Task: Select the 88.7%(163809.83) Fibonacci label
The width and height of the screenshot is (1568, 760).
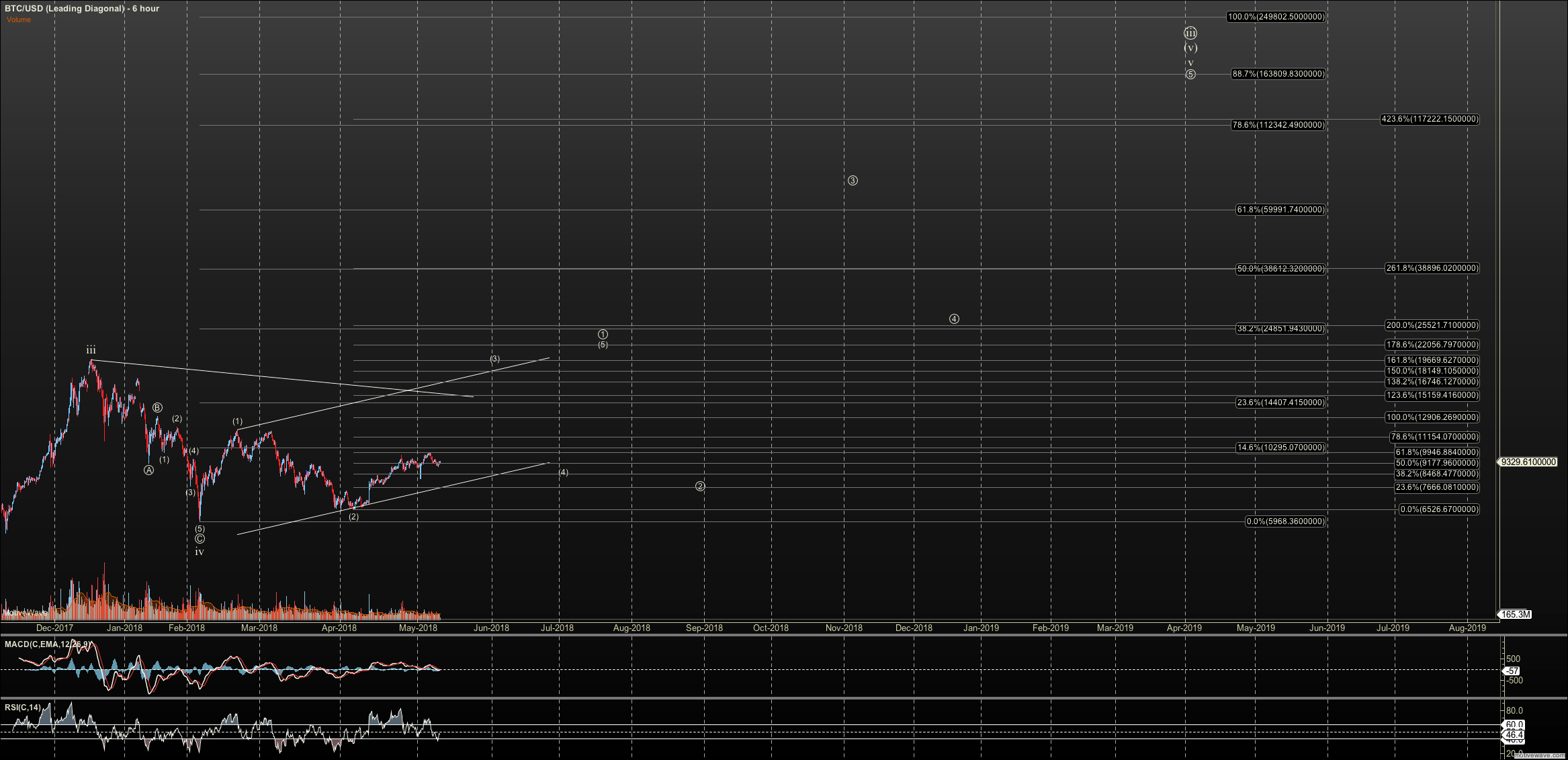Action: (1278, 74)
